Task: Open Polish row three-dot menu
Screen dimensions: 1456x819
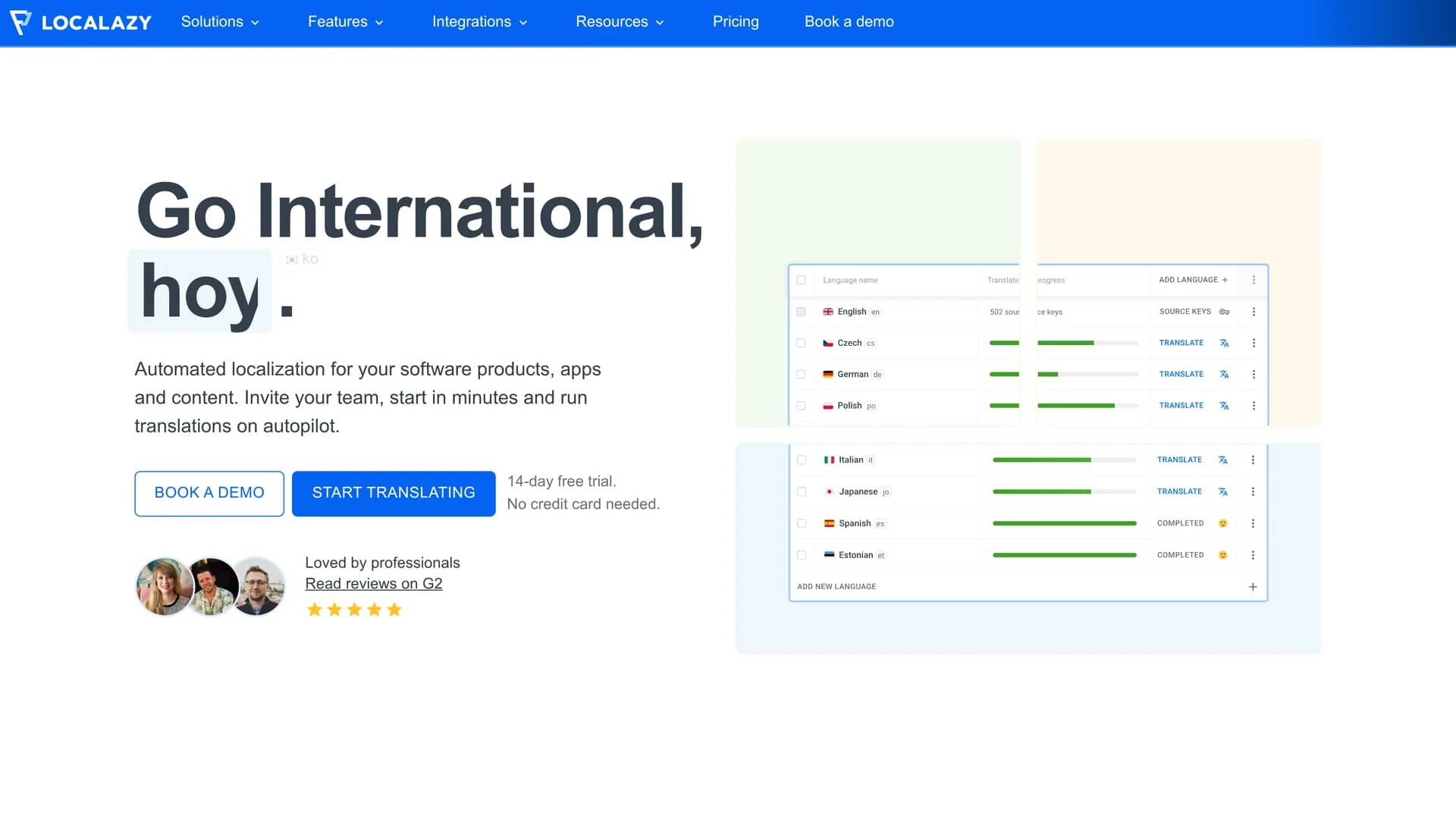Action: tap(1254, 406)
